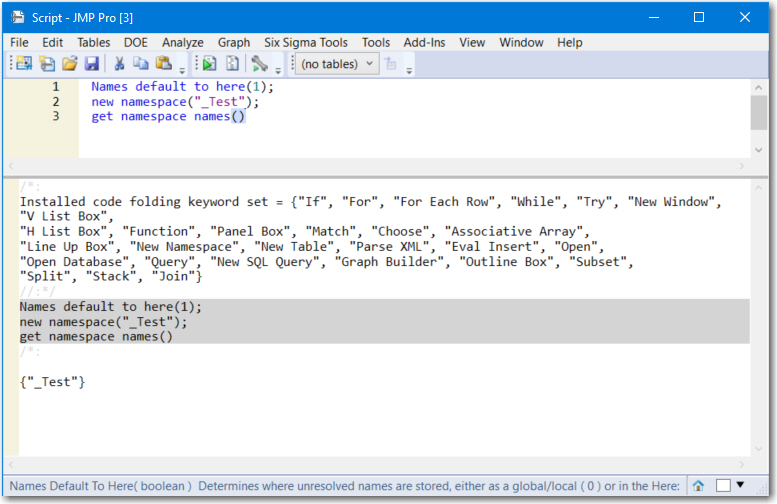Screen dimensions: 777x504
Task: Click the script editor scroll-up arrow
Action: click(x=758, y=88)
